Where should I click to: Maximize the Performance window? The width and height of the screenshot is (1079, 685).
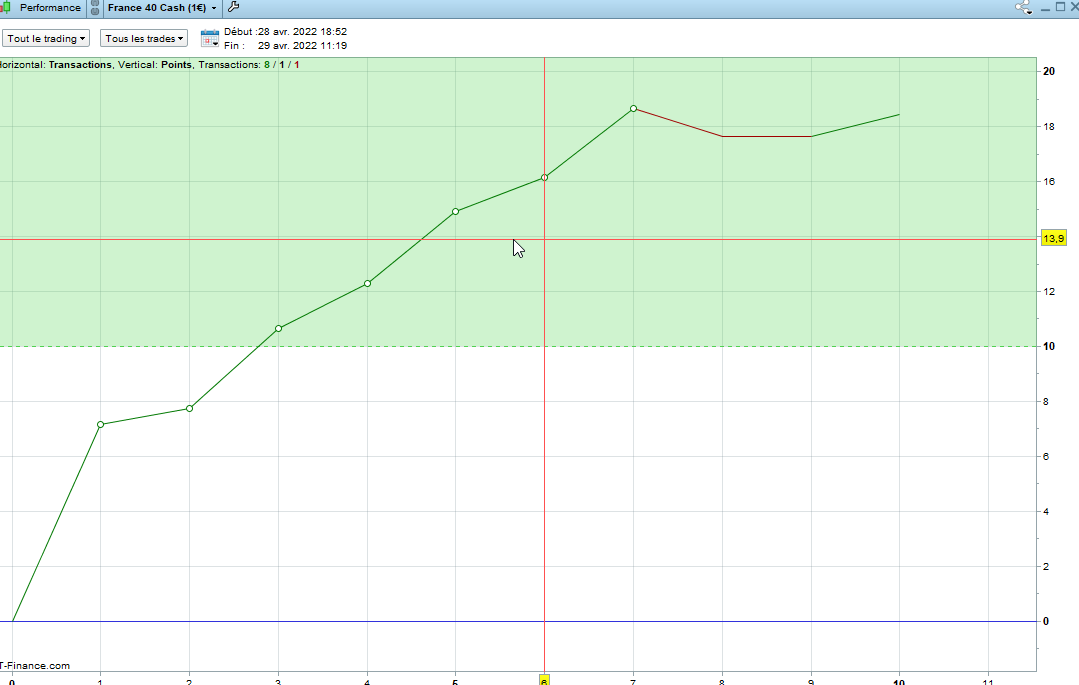pyautogui.click(x=1060, y=8)
